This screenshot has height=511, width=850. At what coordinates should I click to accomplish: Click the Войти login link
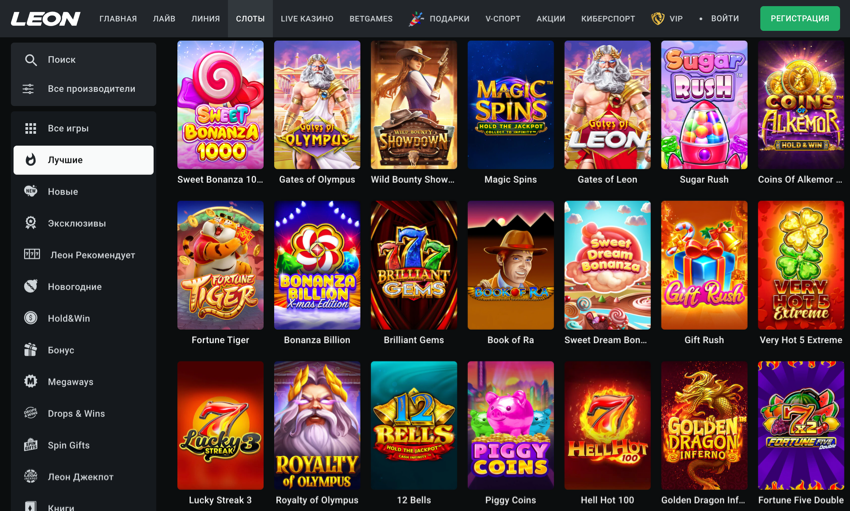[725, 18]
